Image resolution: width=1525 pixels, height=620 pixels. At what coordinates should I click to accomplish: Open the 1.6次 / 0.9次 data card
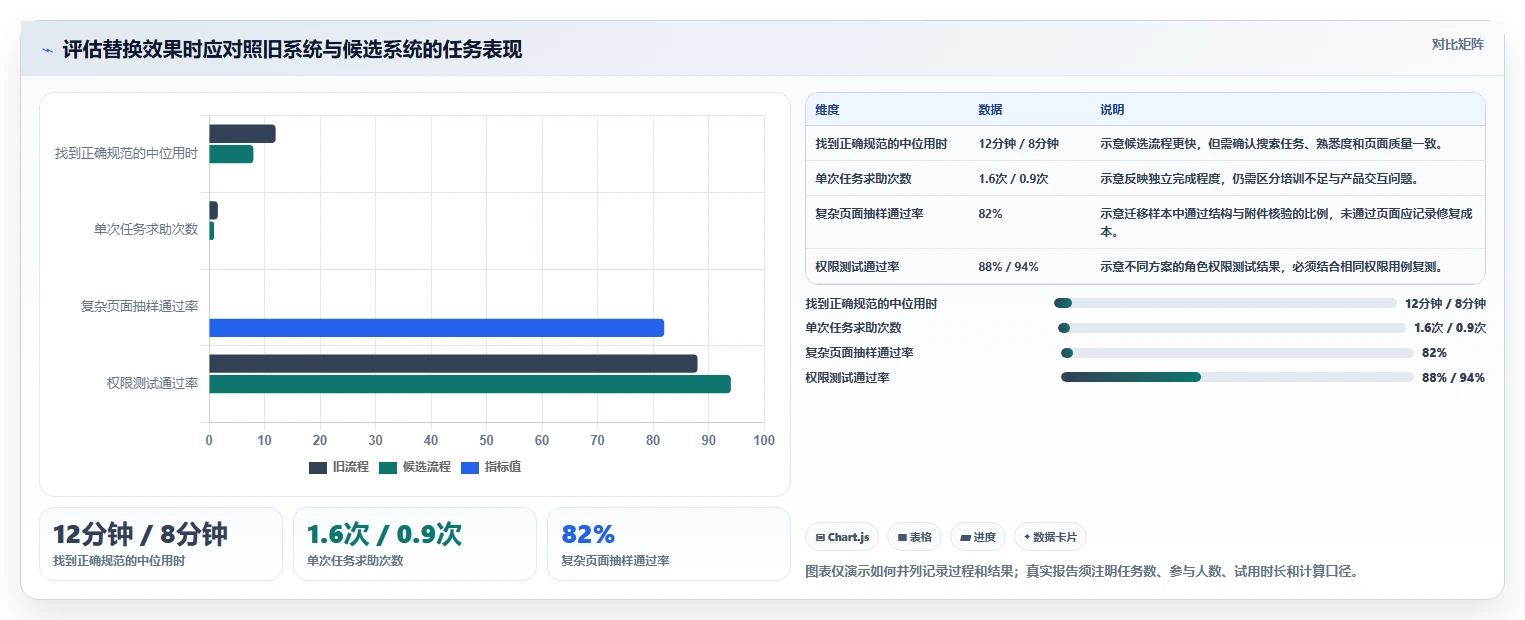[415, 544]
